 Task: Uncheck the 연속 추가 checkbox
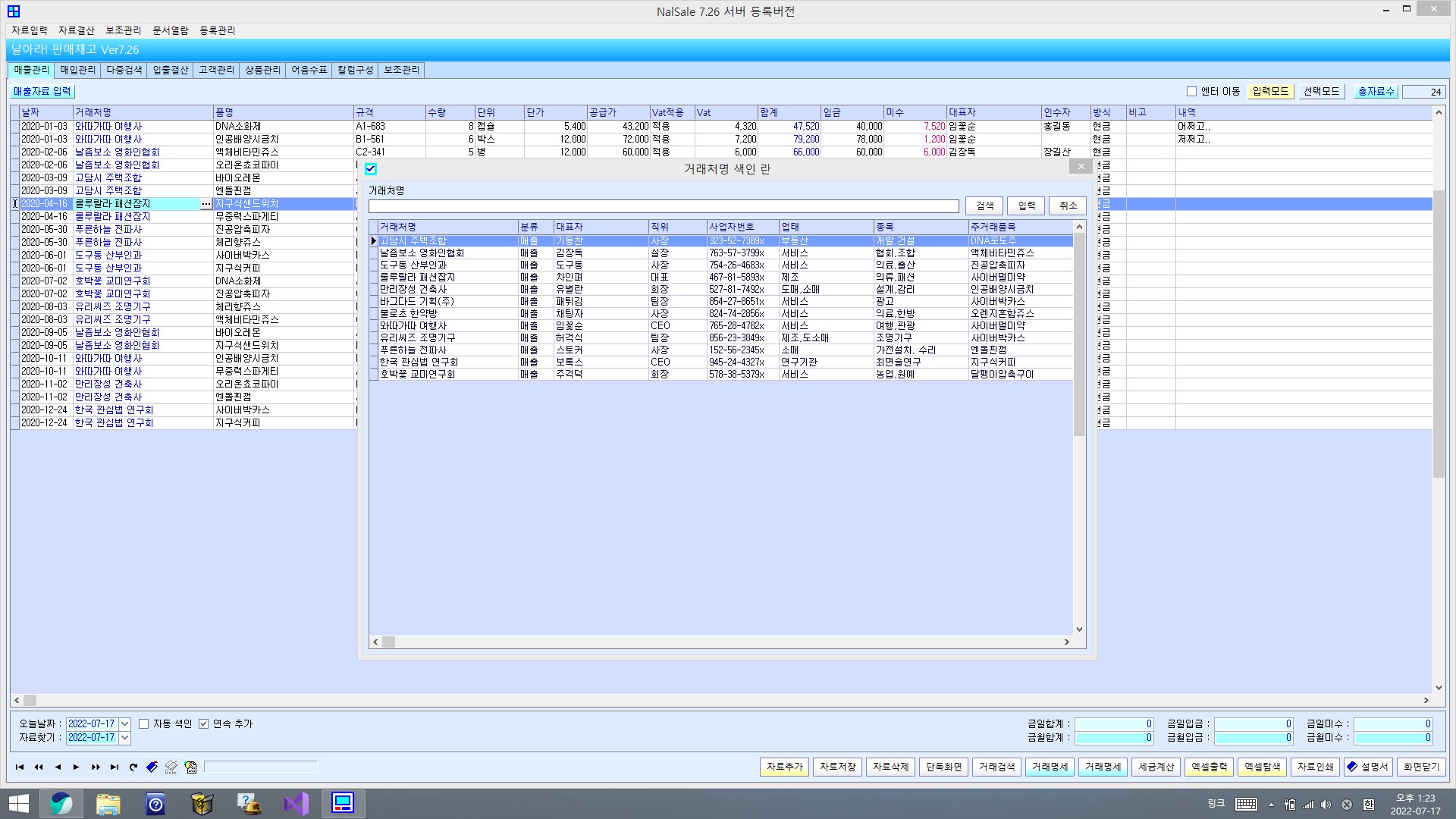click(x=203, y=724)
